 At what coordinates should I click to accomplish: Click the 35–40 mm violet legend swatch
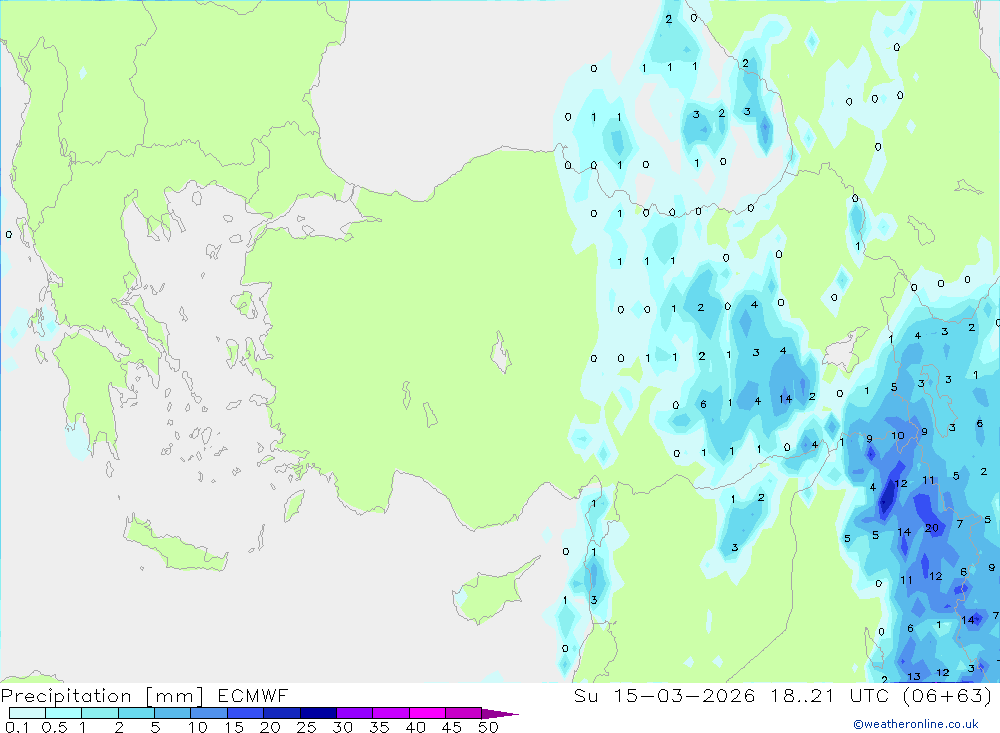click(390, 713)
